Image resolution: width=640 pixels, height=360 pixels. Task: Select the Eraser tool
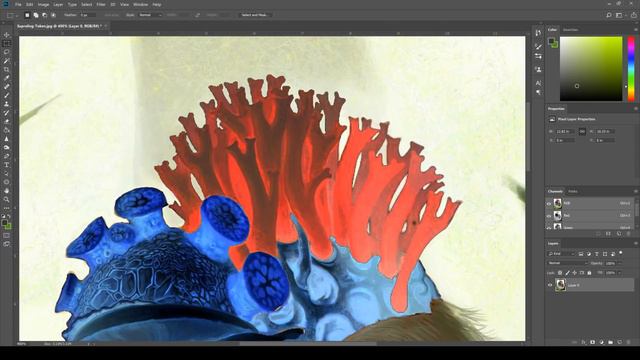[7, 122]
